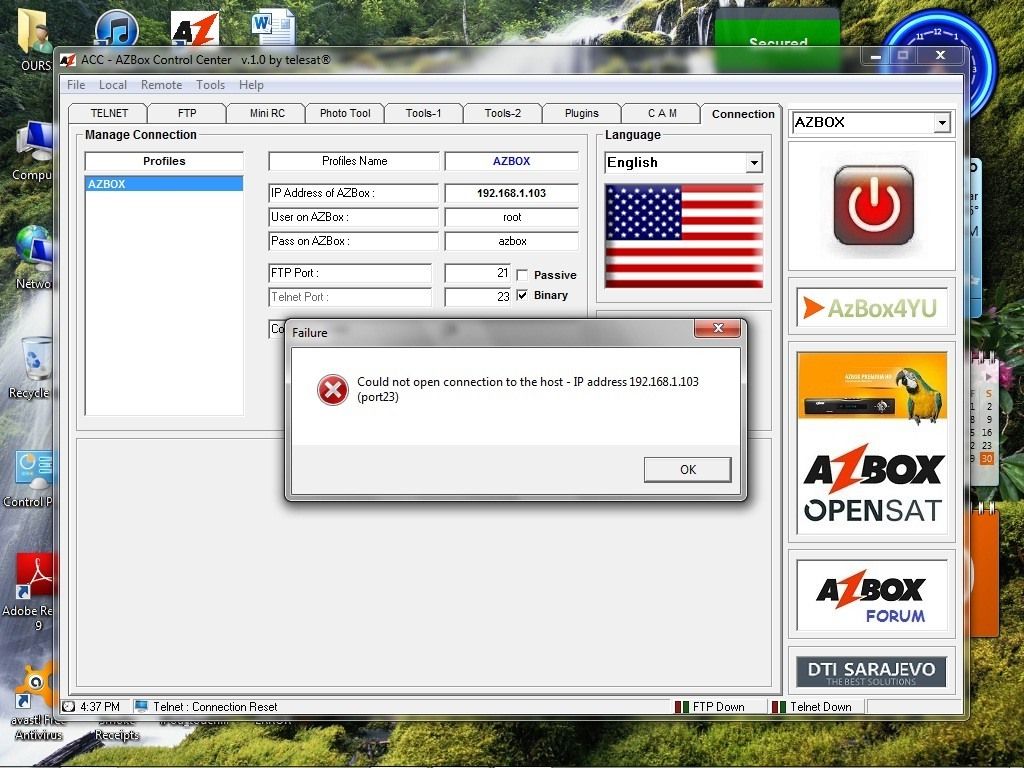Uncheck the Binary checkbox
The image size is (1024, 768).
point(522,295)
